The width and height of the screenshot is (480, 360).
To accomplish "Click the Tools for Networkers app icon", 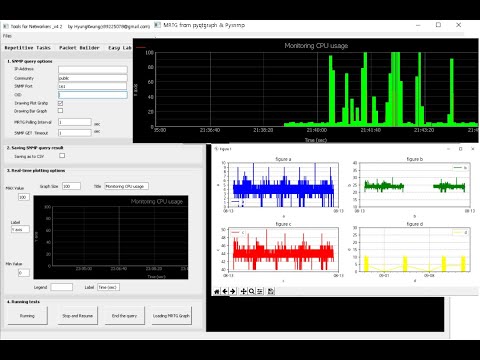I will [5, 26].
